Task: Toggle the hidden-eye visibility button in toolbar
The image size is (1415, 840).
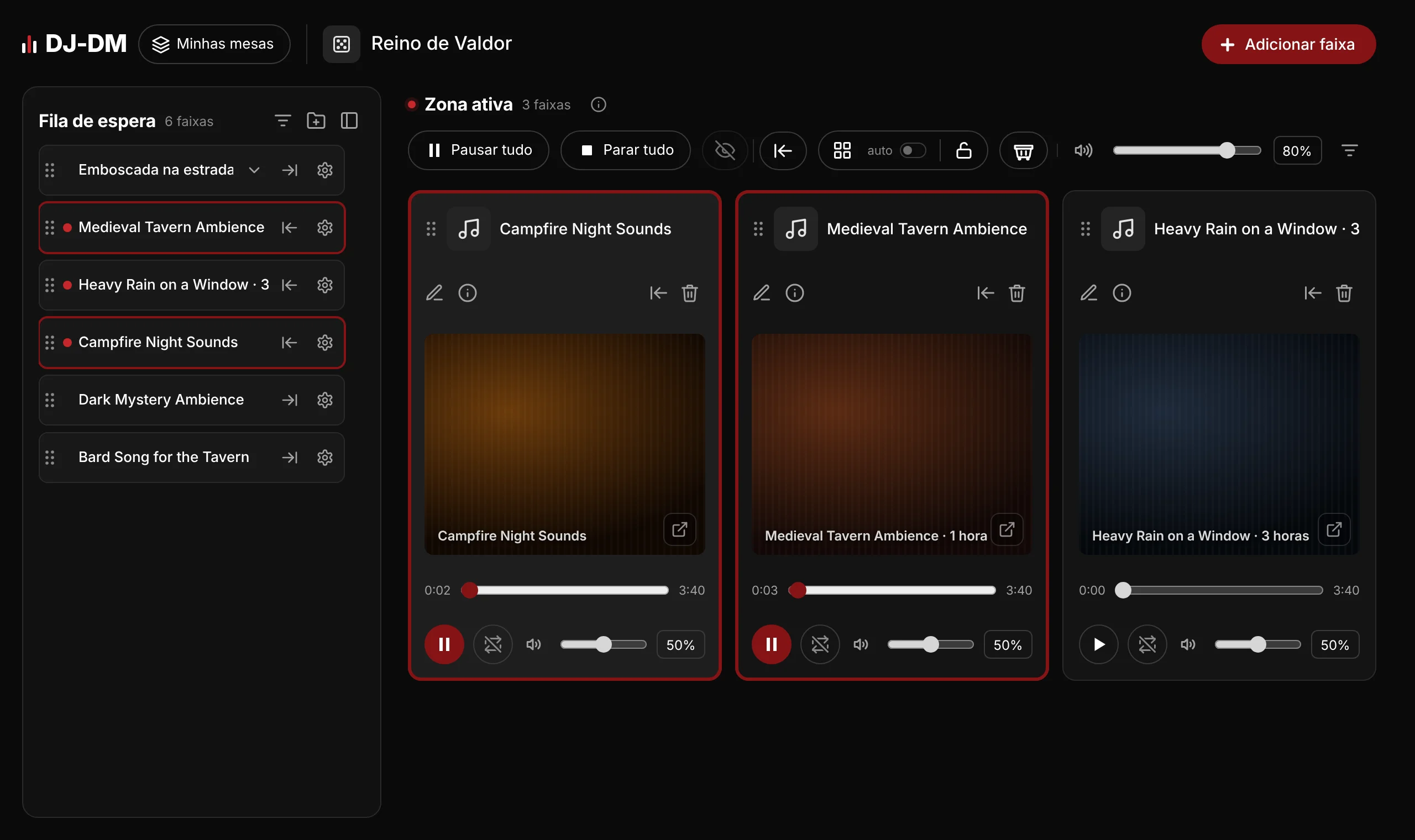Action: point(725,150)
